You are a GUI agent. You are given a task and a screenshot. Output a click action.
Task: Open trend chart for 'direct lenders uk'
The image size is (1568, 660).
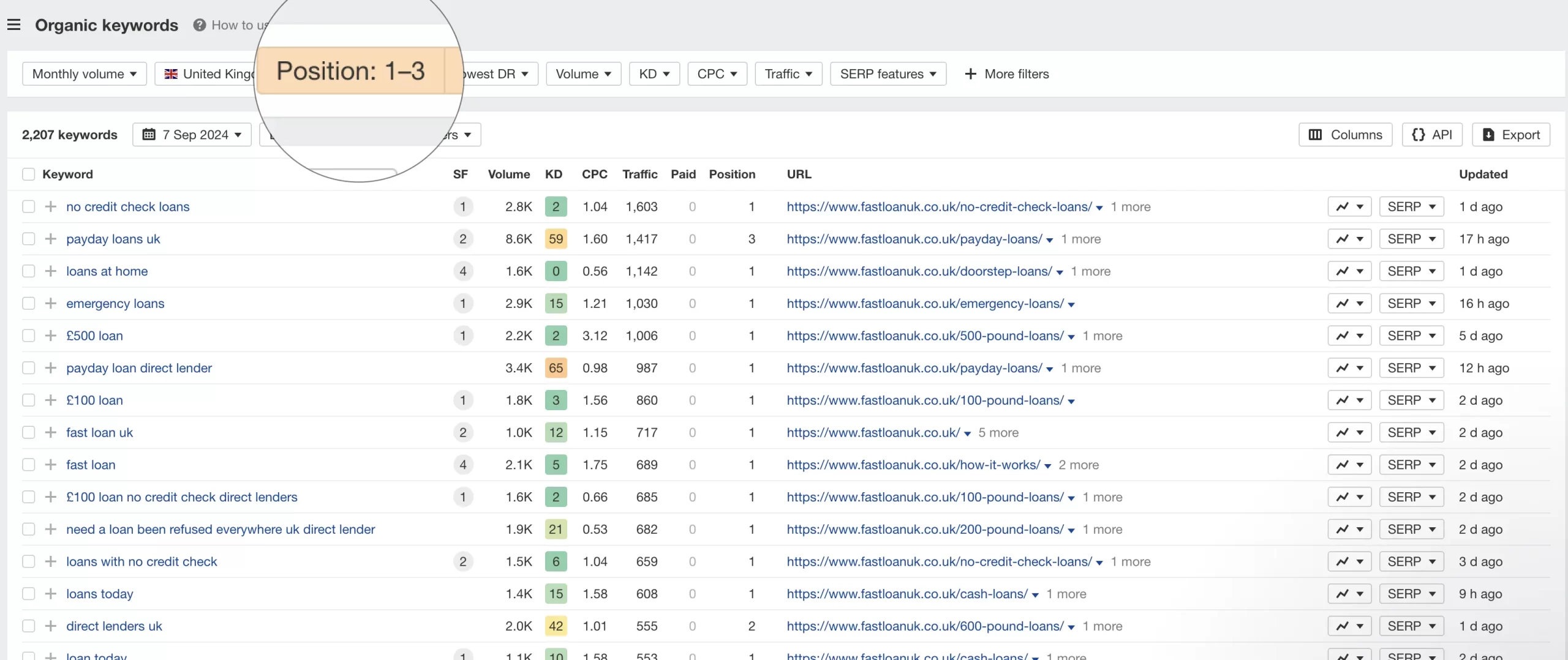pyautogui.click(x=1349, y=626)
